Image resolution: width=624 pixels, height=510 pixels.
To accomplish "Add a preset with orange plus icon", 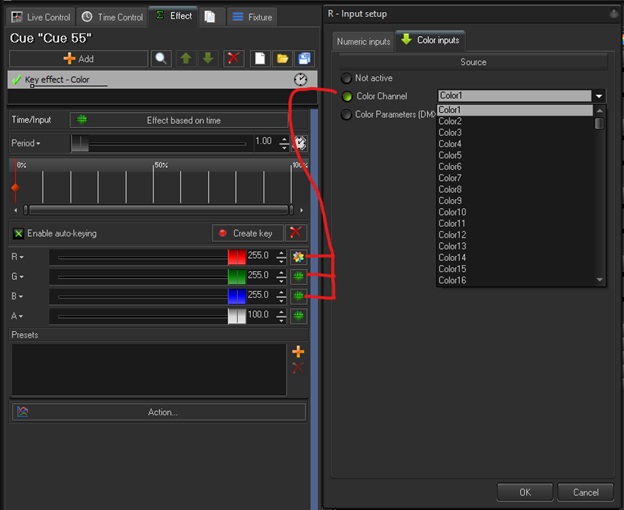I will (297, 352).
